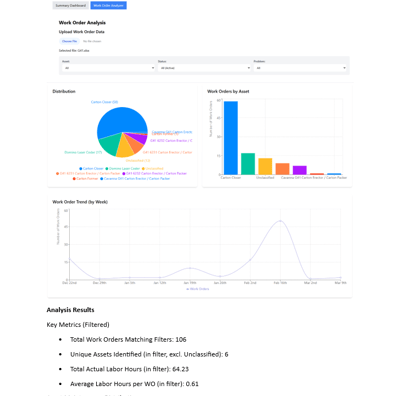The width and height of the screenshot is (400, 396).
Task: Click the Feb 16th peak on trend line
Action: point(280,221)
